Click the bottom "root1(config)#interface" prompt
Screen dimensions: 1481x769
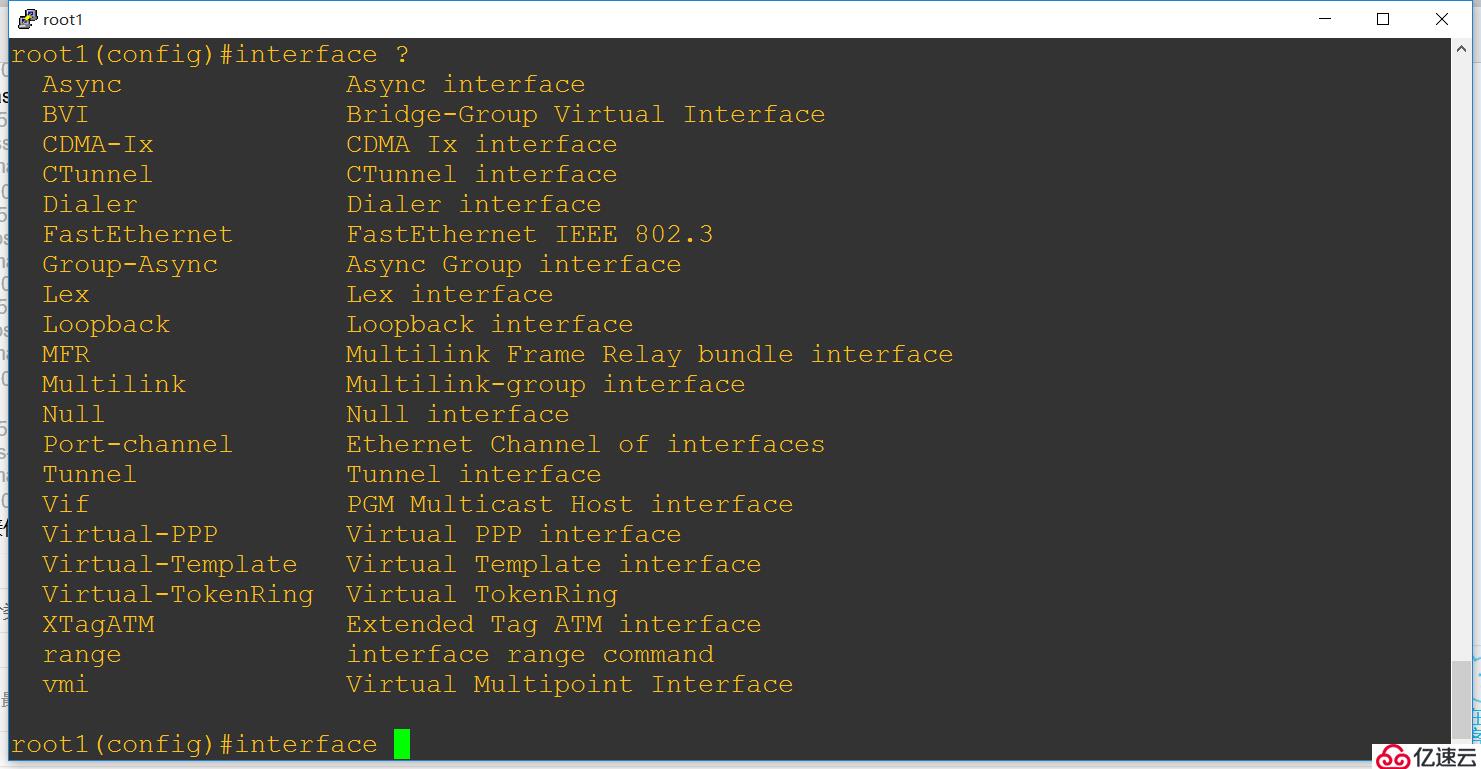(194, 745)
